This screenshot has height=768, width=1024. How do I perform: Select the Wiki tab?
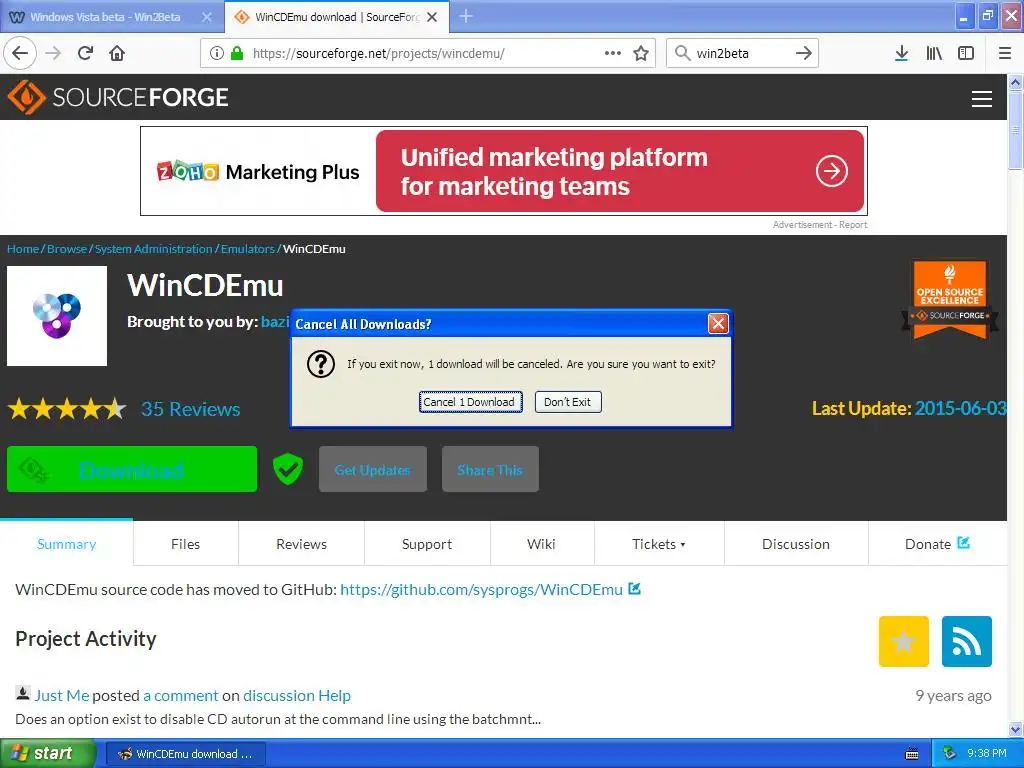coord(541,544)
